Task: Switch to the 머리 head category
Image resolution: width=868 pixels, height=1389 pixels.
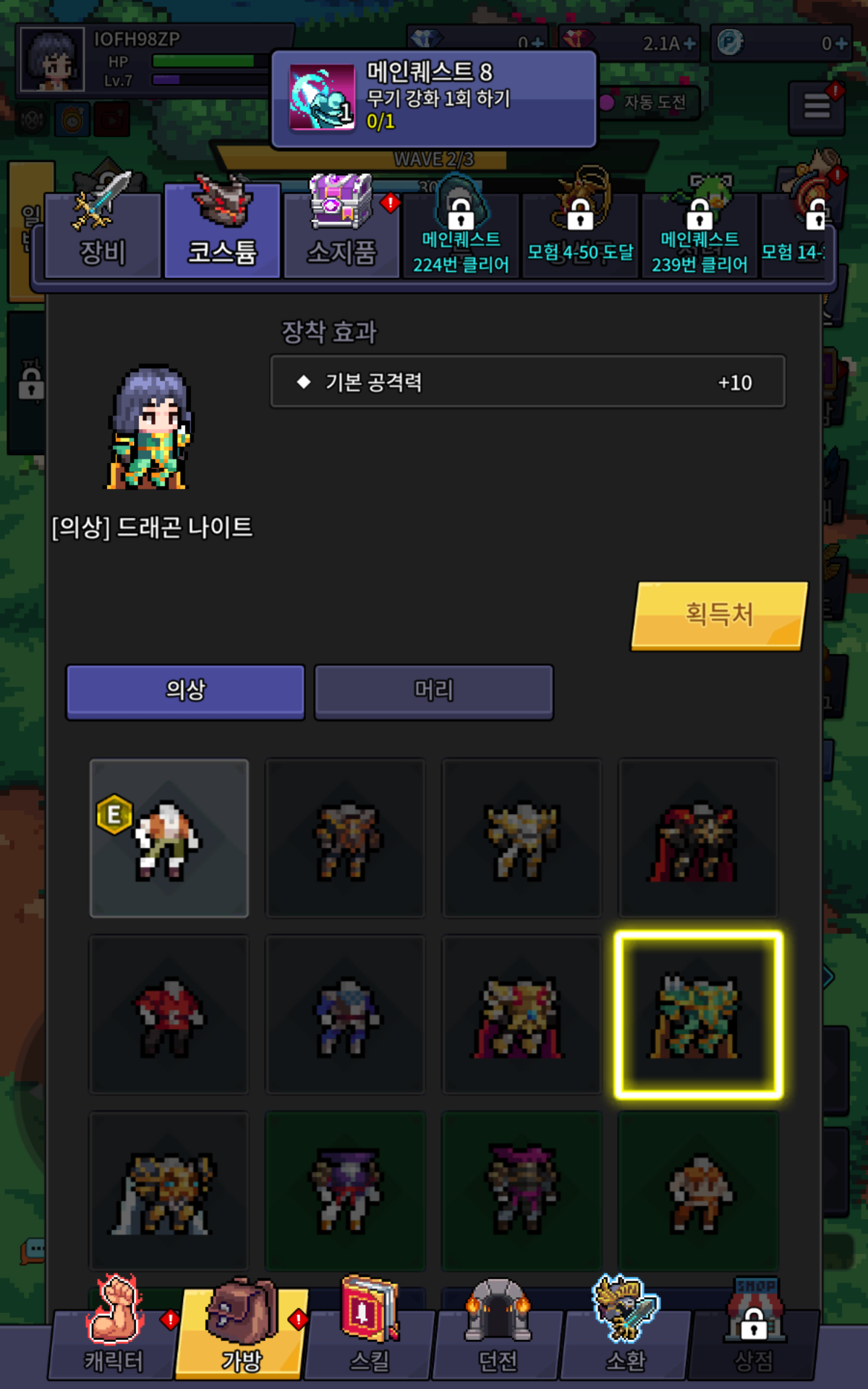Action: point(434,692)
